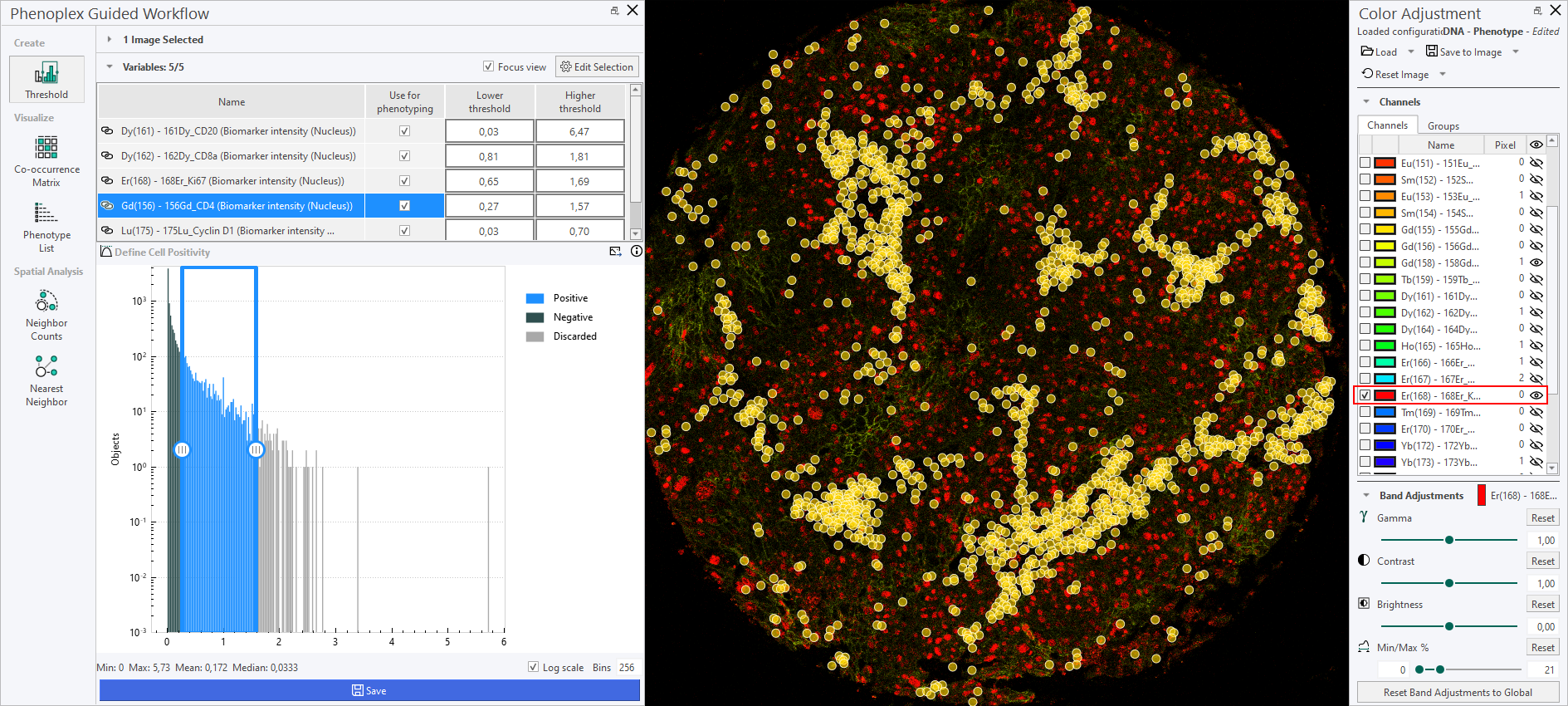Open the Reset Image dropdown arrow
1568x706 pixels.
pyautogui.click(x=1443, y=74)
